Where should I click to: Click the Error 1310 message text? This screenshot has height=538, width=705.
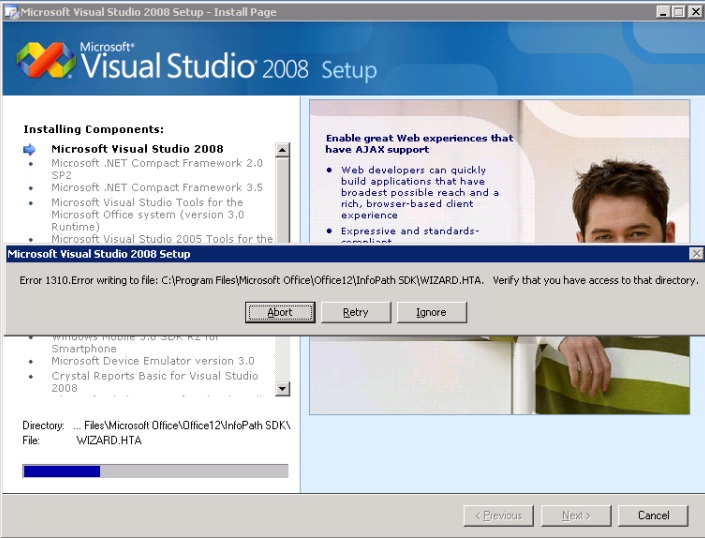[x=359, y=280]
